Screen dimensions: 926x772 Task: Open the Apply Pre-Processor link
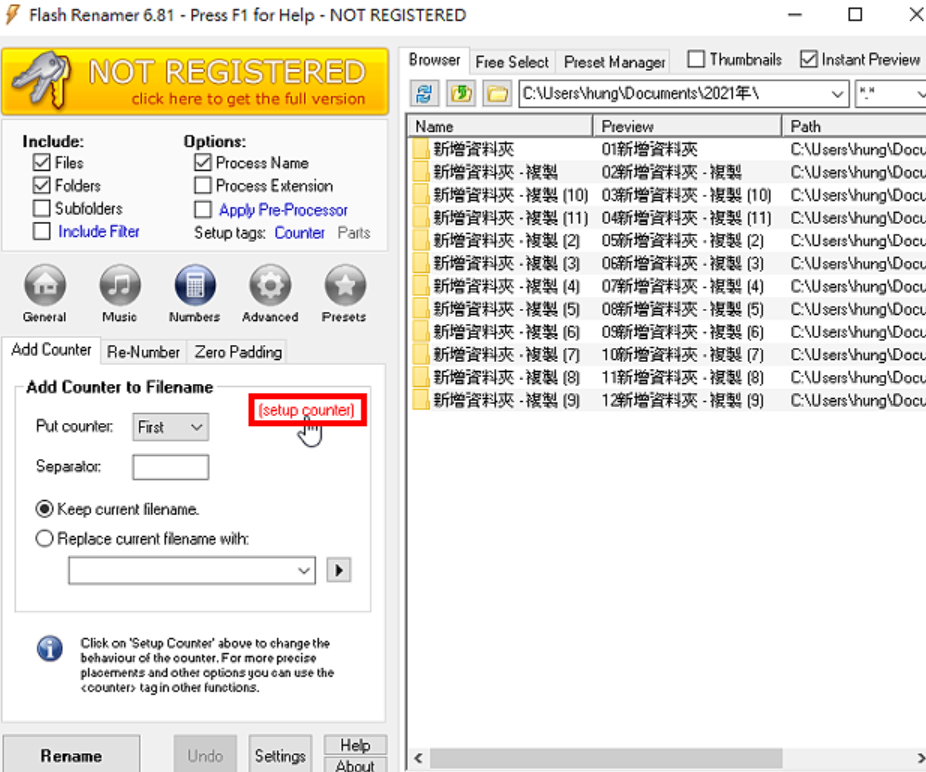click(283, 210)
